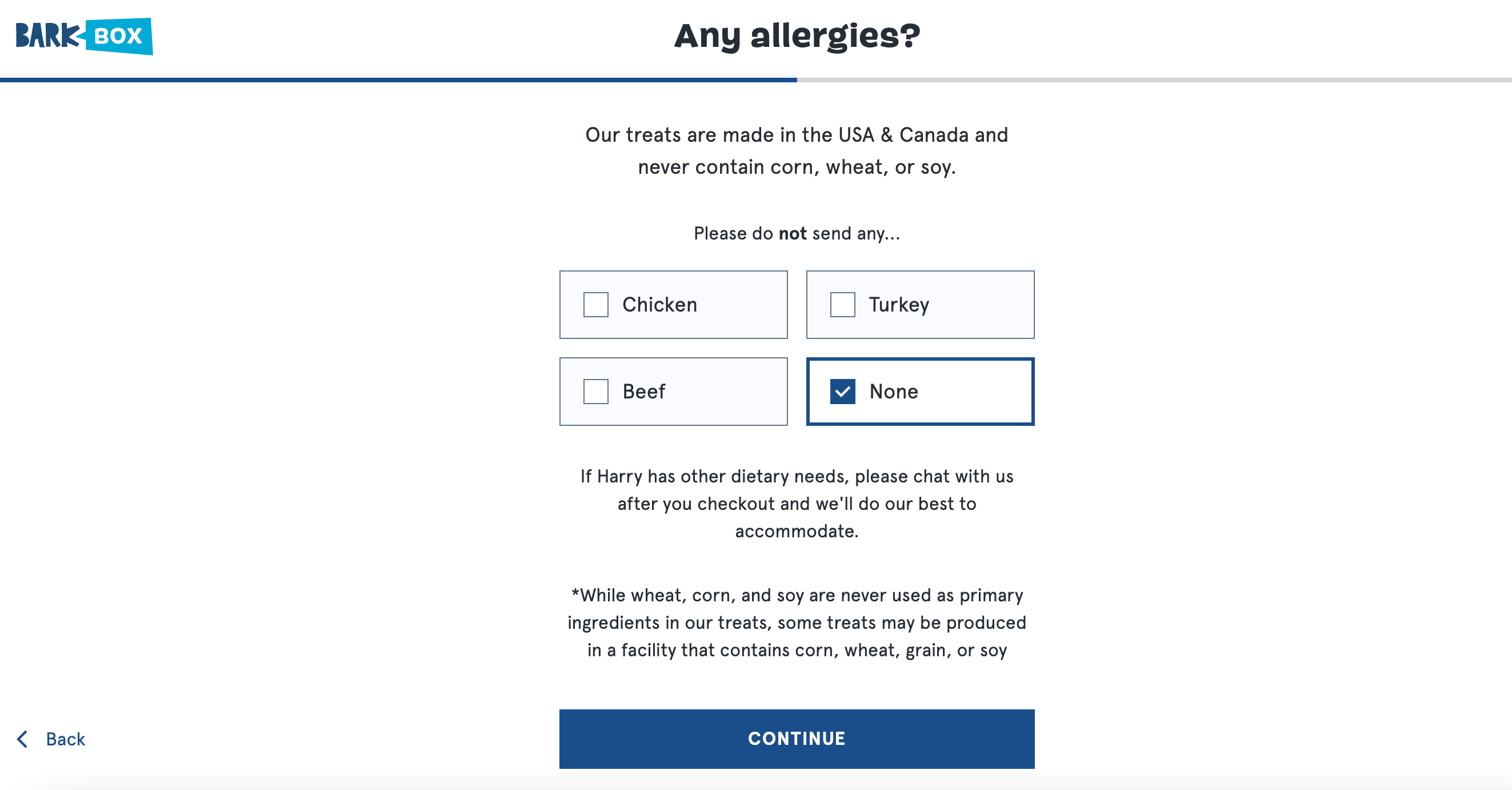Go back using the Back link
Viewport: 1512px width, 790px height.
[x=65, y=739]
